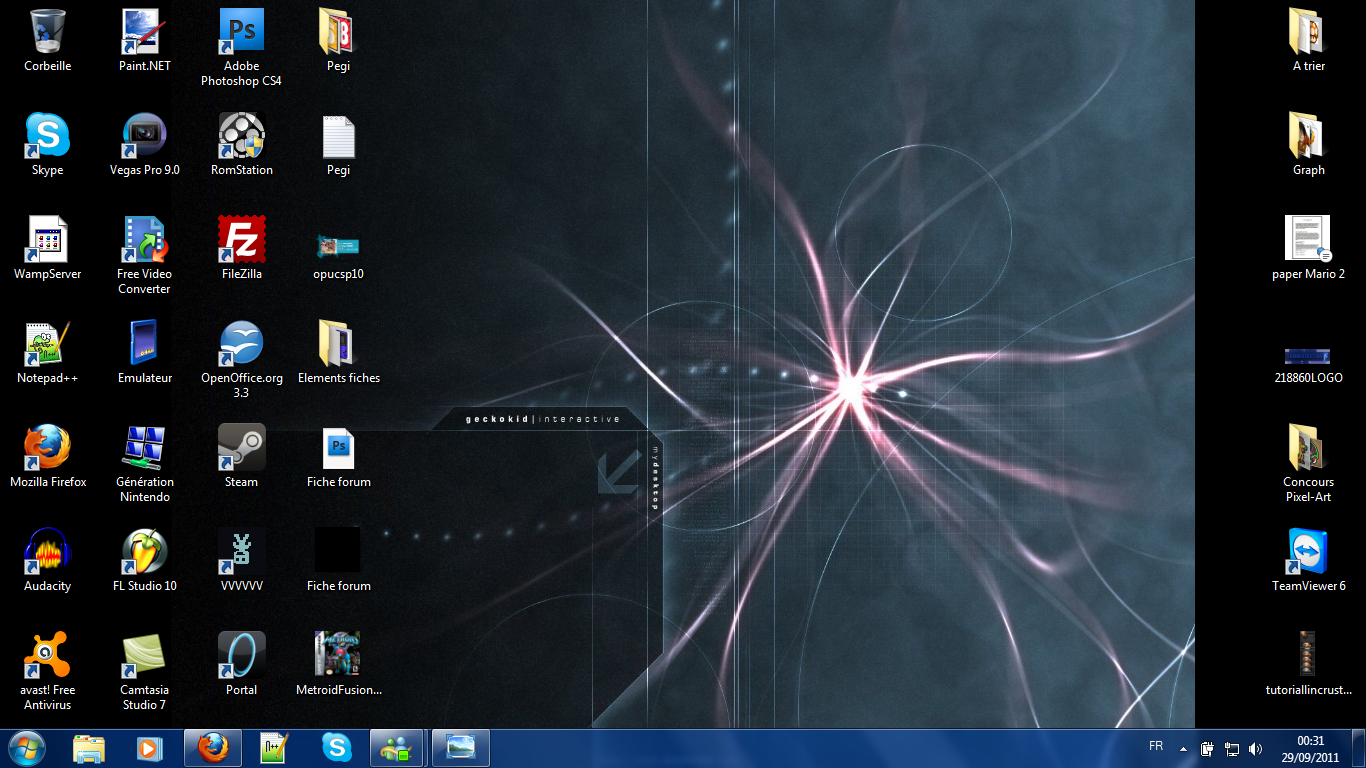The width and height of the screenshot is (1366, 768).
Task: Switch to Firefox in the taskbar
Action: point(213,748)
